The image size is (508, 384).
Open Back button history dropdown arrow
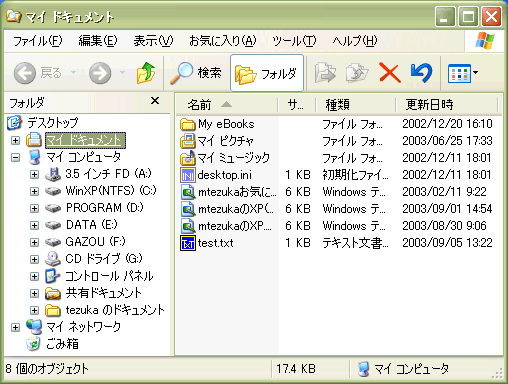pyautogui.click(x=74, y=72)
